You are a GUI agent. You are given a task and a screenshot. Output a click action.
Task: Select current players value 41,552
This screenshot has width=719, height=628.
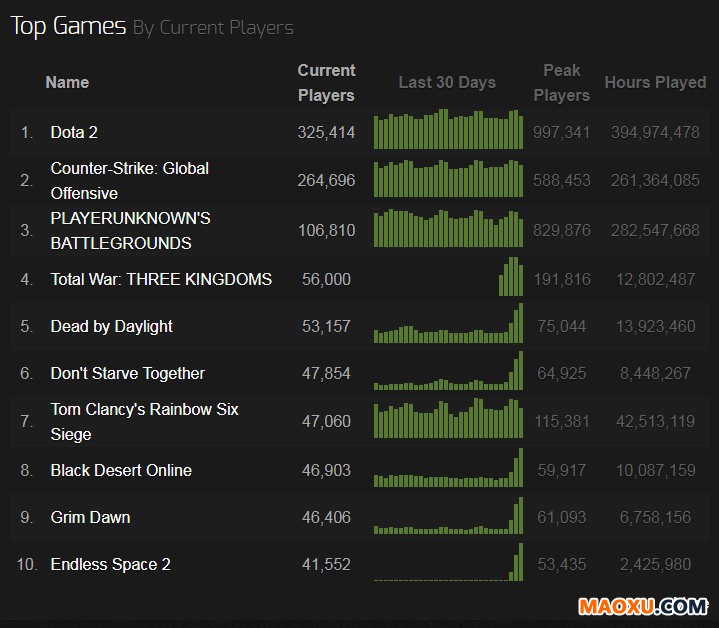point(326,564)
